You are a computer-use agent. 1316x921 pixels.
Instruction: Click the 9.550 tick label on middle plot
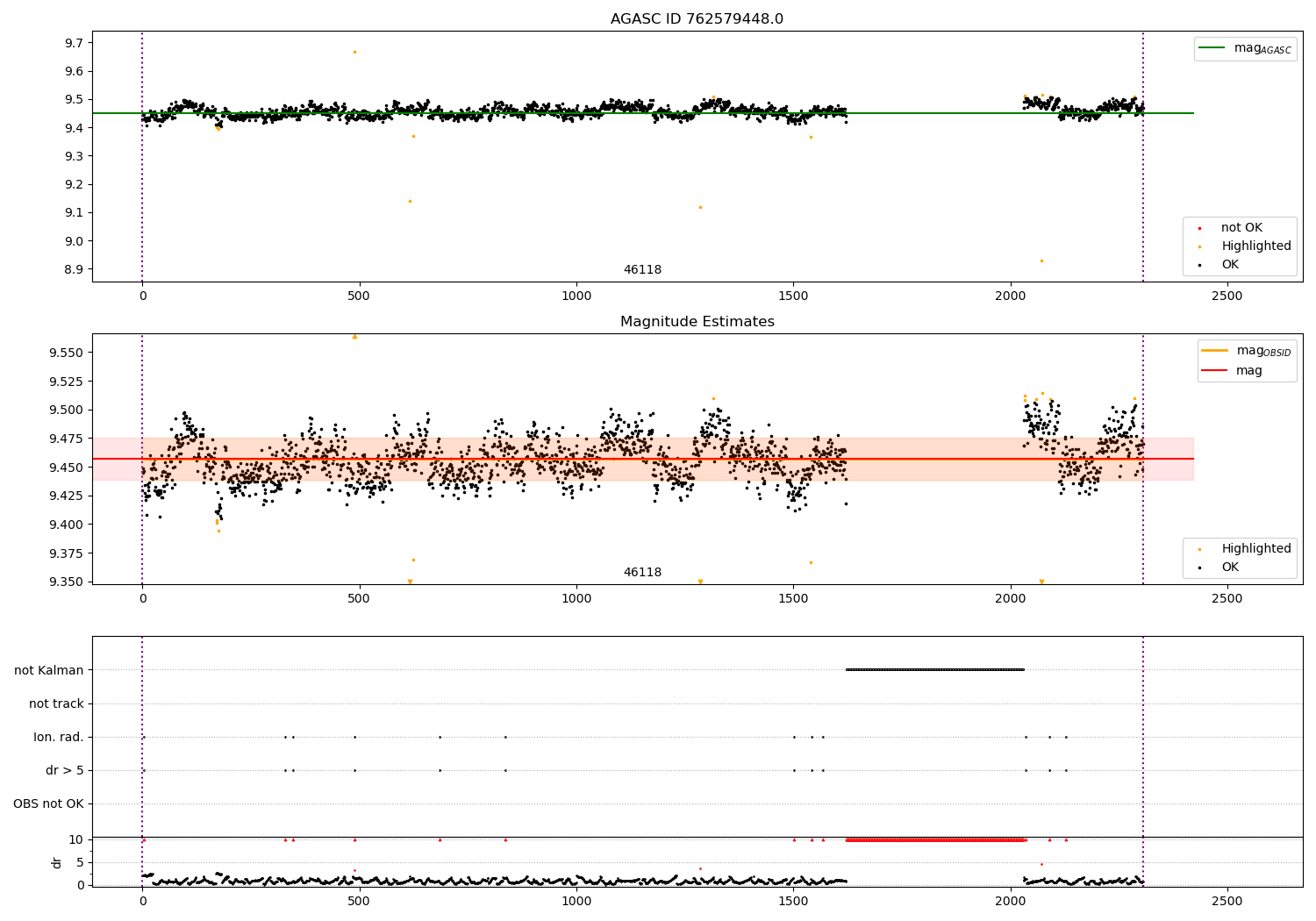67,353
